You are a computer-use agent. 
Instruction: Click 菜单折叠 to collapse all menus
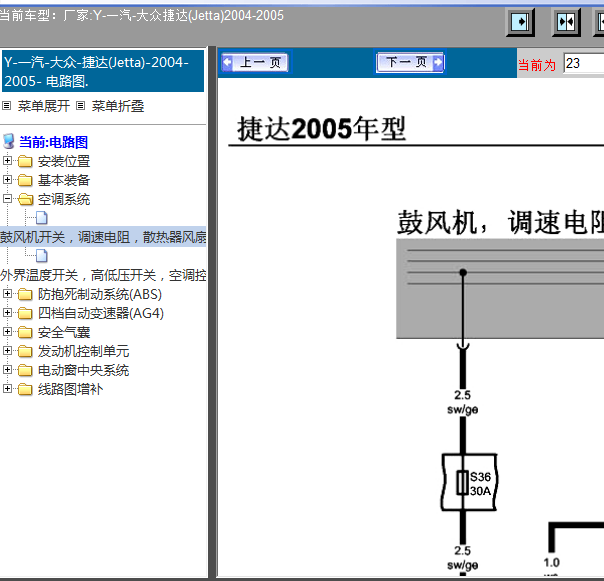(x=118, y=106)
